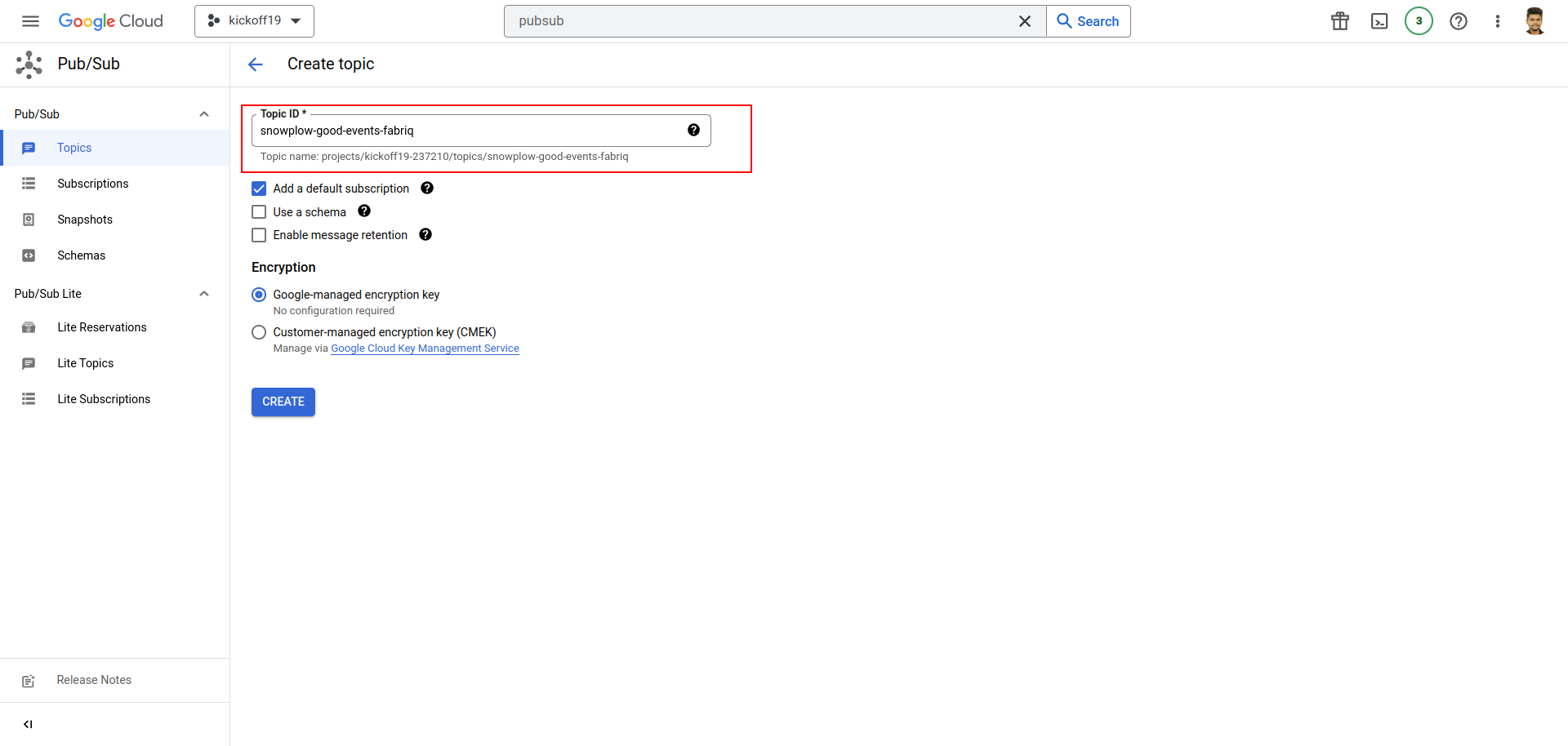Click the Topics sidebar icon
This screenshot has height=746, width=1568.
pos(29,148)
